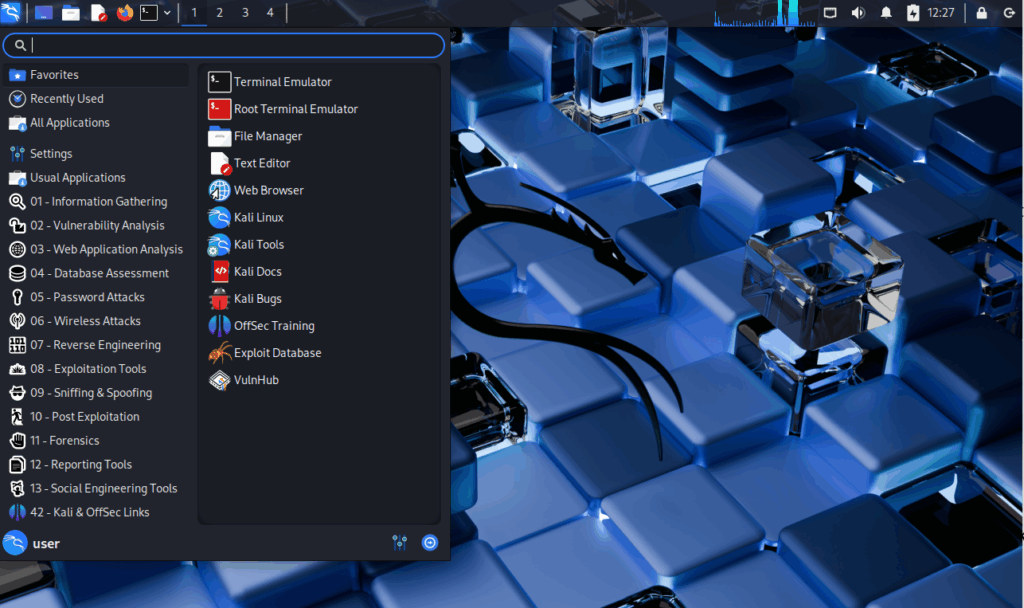Open 07 - Reverse Engineering category
1024x608 pixels.
click(96, 345)
